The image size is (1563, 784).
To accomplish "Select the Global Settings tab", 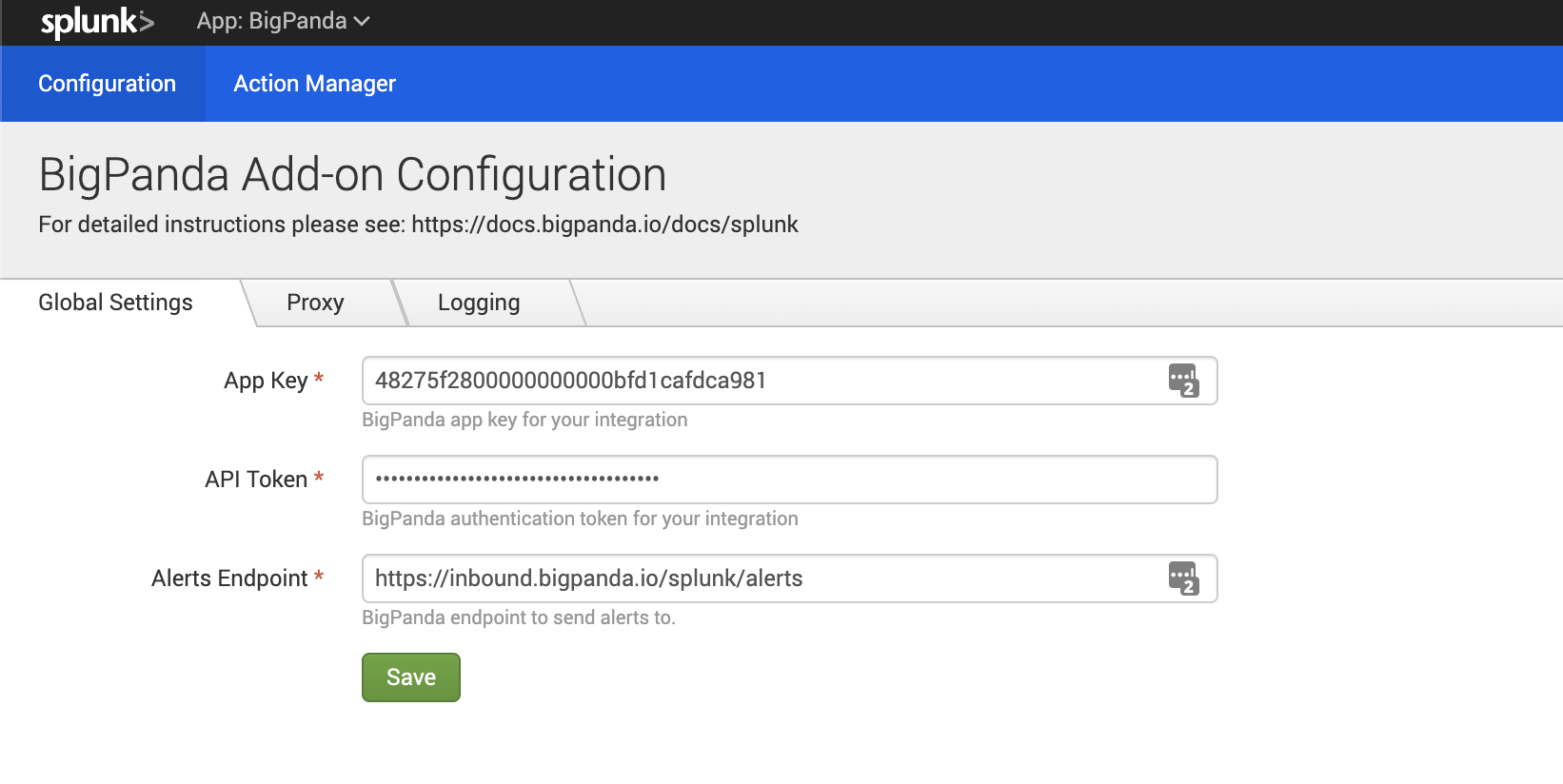I will click(x=115, y=303).
